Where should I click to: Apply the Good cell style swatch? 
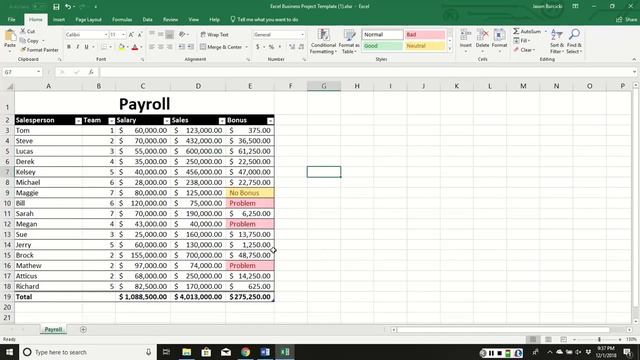(382, 46)
